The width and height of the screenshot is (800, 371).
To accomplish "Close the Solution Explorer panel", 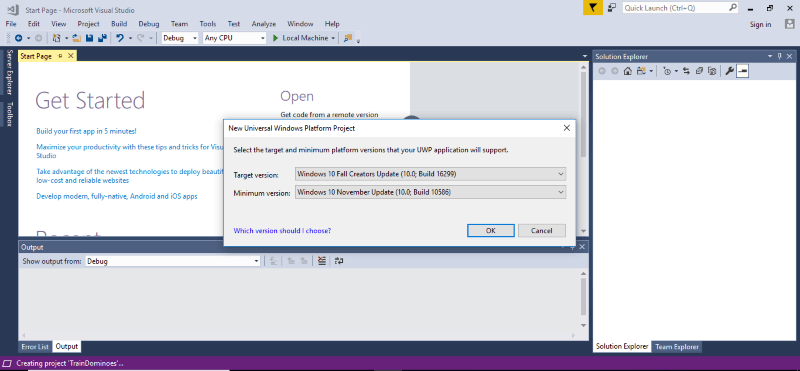I will 789,56.
